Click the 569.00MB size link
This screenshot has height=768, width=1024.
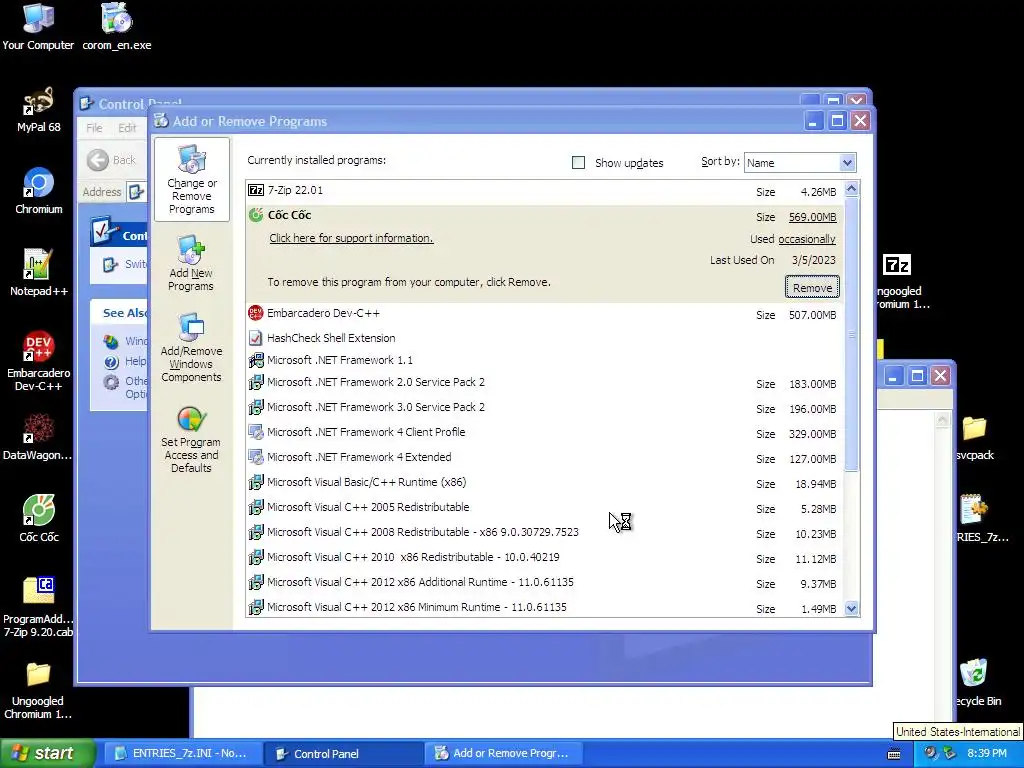click(x=812, y=217)
